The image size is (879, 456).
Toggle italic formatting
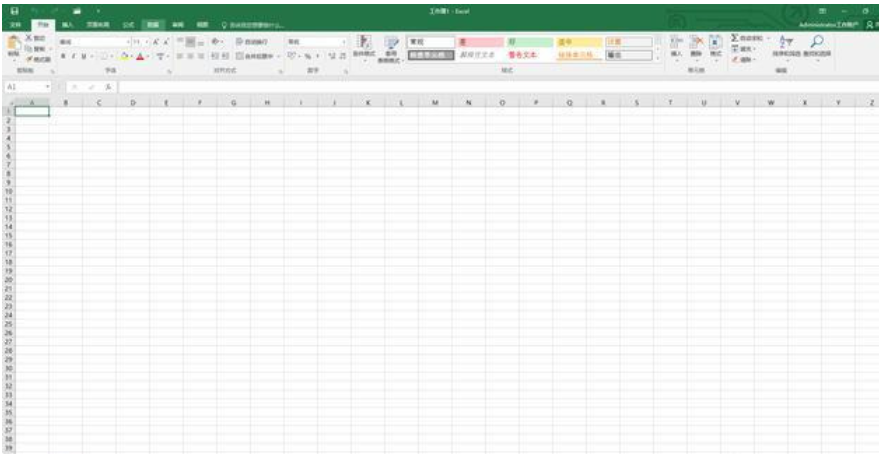pyautogui.click(x=73, y=56)
